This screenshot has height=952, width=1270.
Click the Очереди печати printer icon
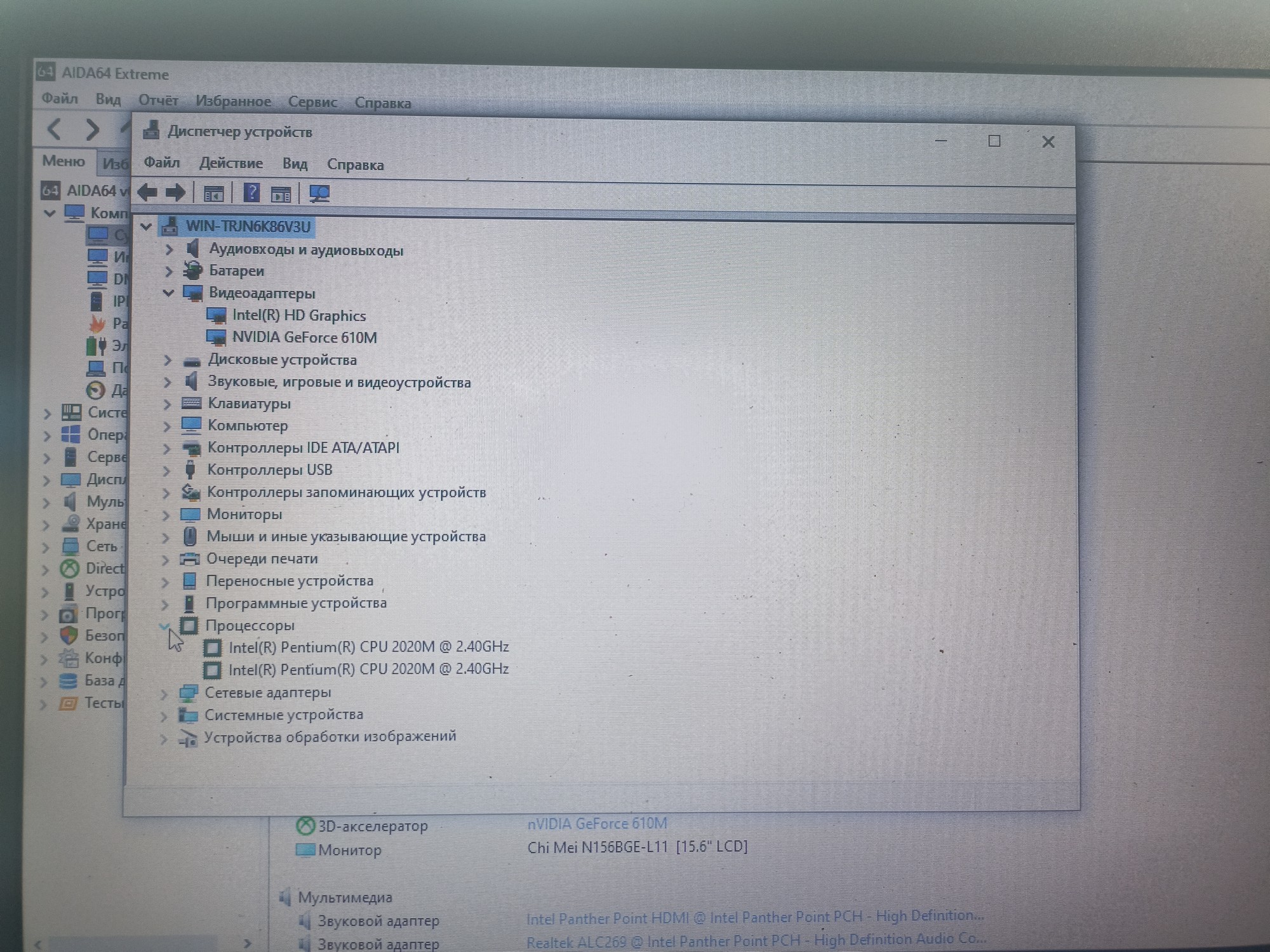(x=189, y=559)
